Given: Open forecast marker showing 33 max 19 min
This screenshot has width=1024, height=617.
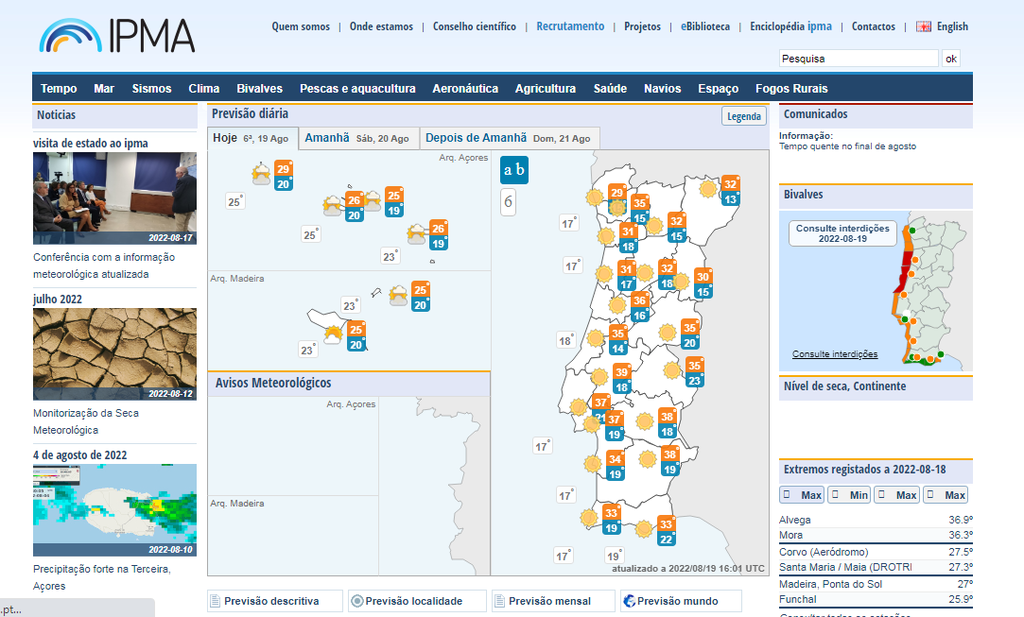Looking at the screenshot, I should (x=611, y=520).
